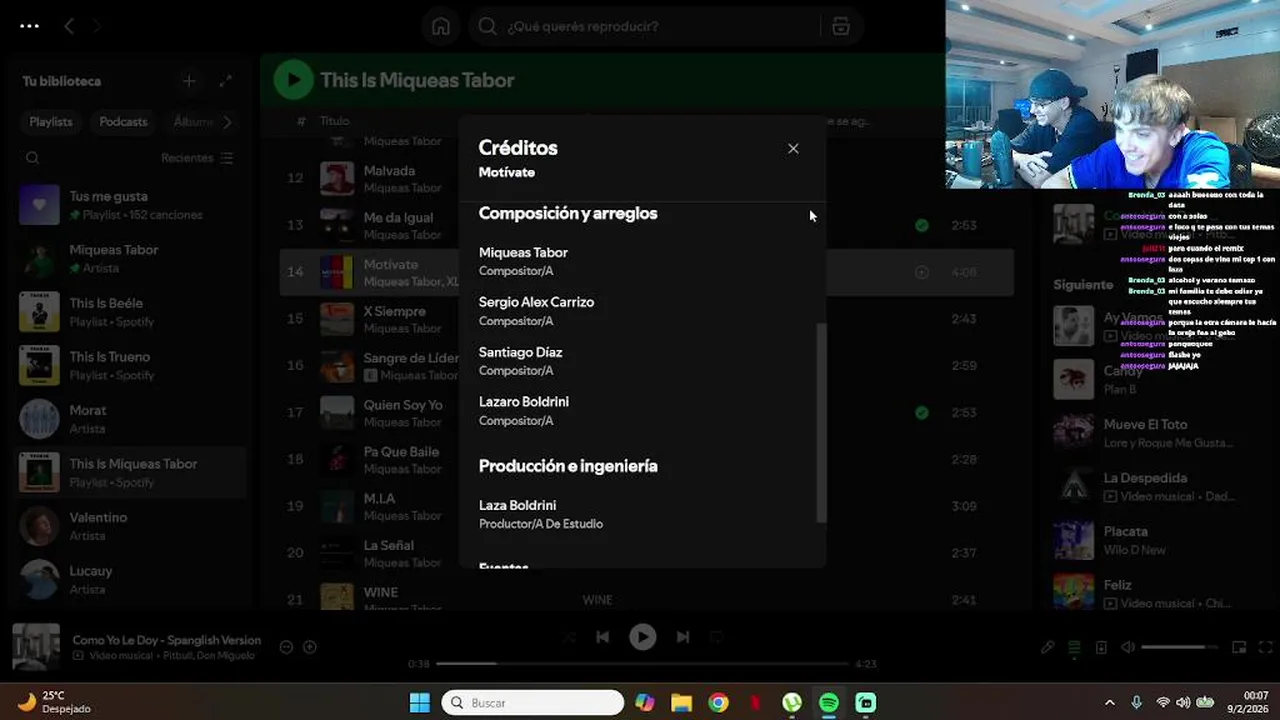This screenshot has width=1280, height=720.
Task: Open the connect to a device icon
Action: point(1101,647)
